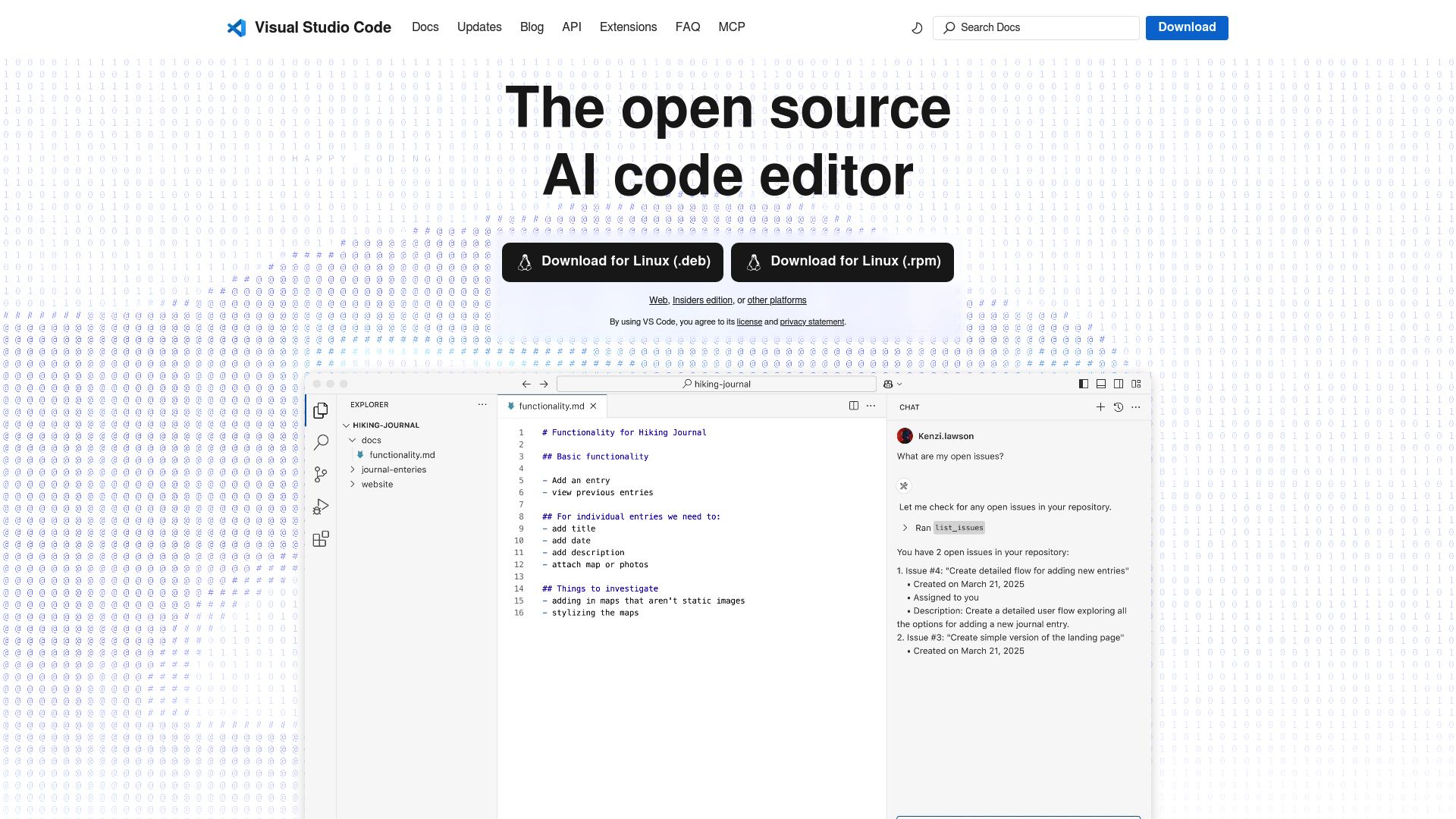The height and width of the screenshot is (819, 1456).
Task: Open the API navigation link
Action: click(x=572, y=27)
